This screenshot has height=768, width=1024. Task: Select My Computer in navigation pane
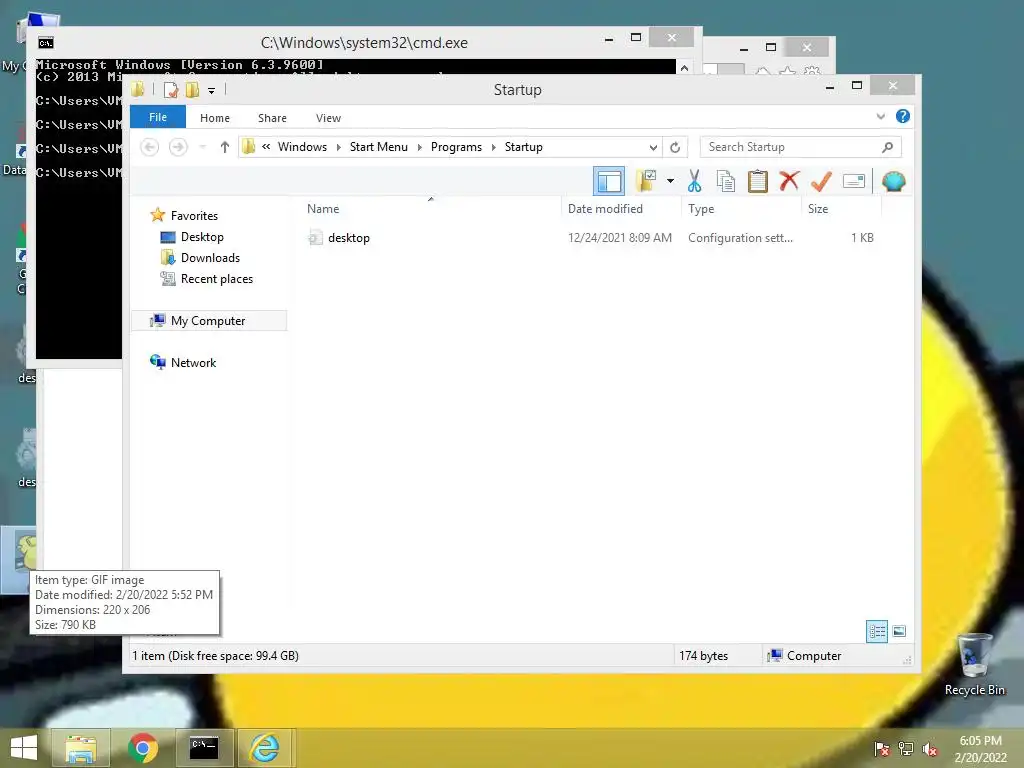(x=208, y=321)
